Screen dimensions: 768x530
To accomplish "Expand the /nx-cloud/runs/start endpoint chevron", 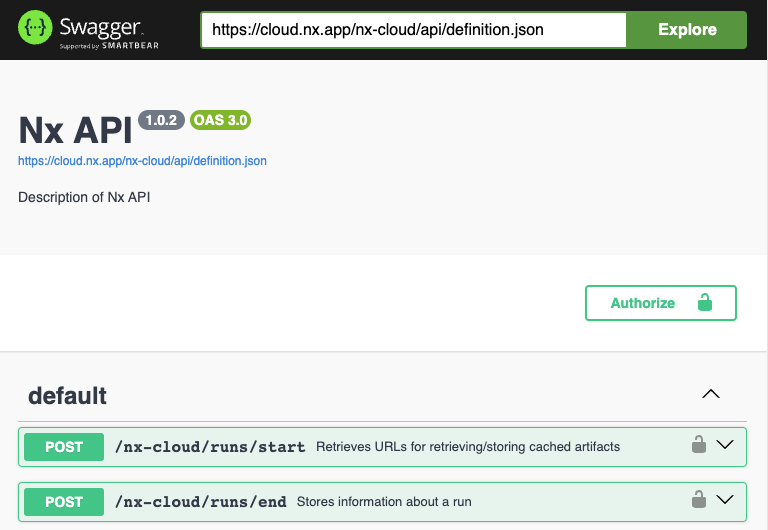I will point(726,445).
